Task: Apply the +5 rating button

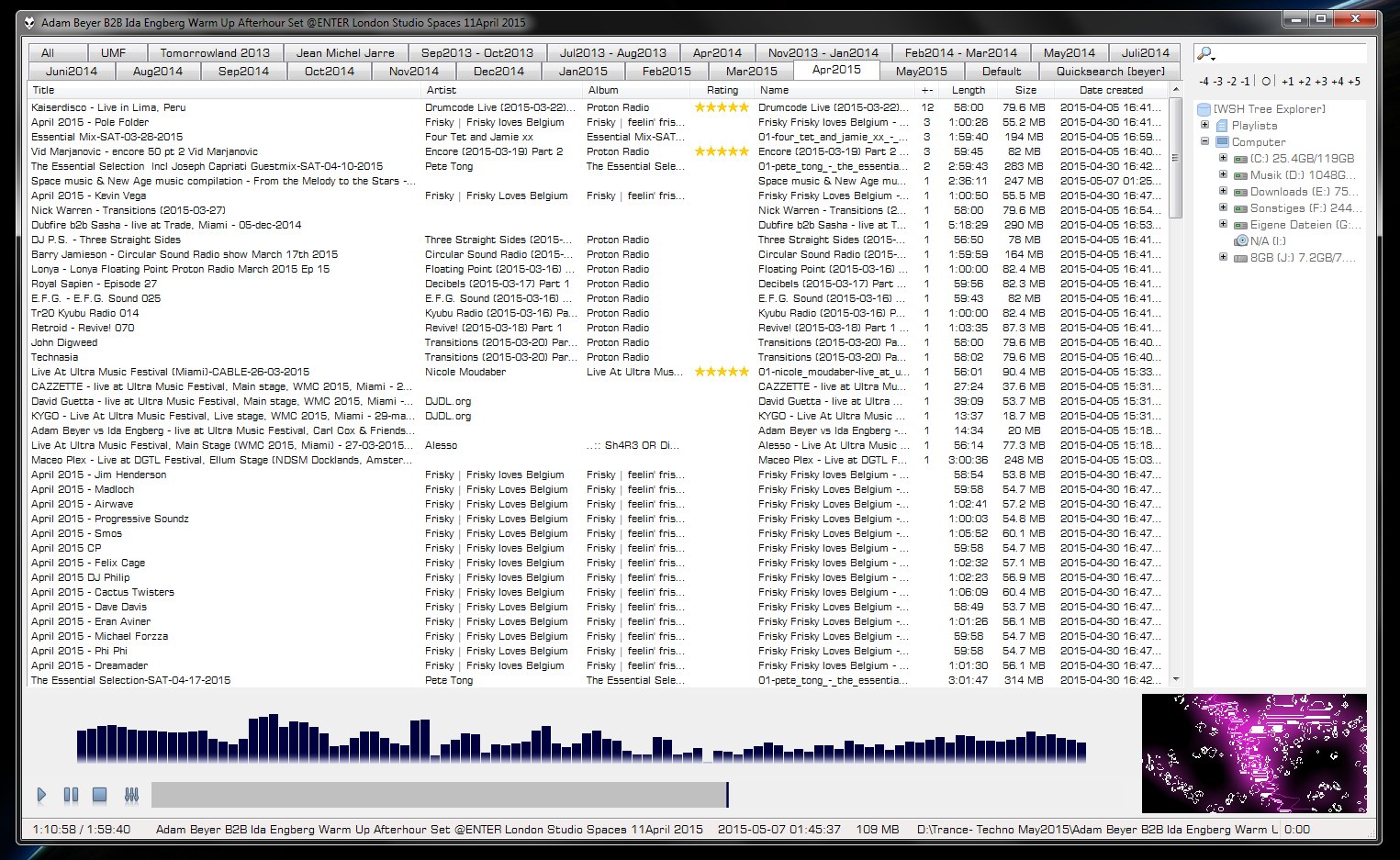Action: (1354, 82)
